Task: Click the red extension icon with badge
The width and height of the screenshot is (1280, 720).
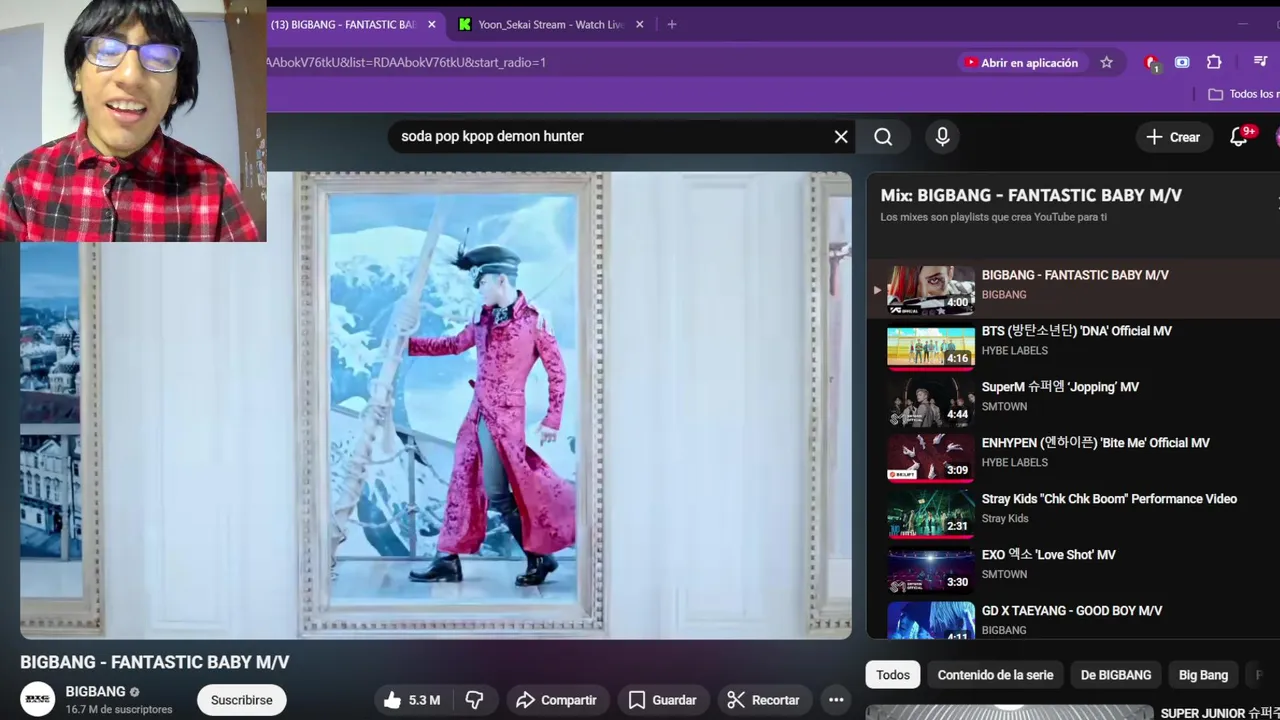Action: click(x=1152, y=63)
